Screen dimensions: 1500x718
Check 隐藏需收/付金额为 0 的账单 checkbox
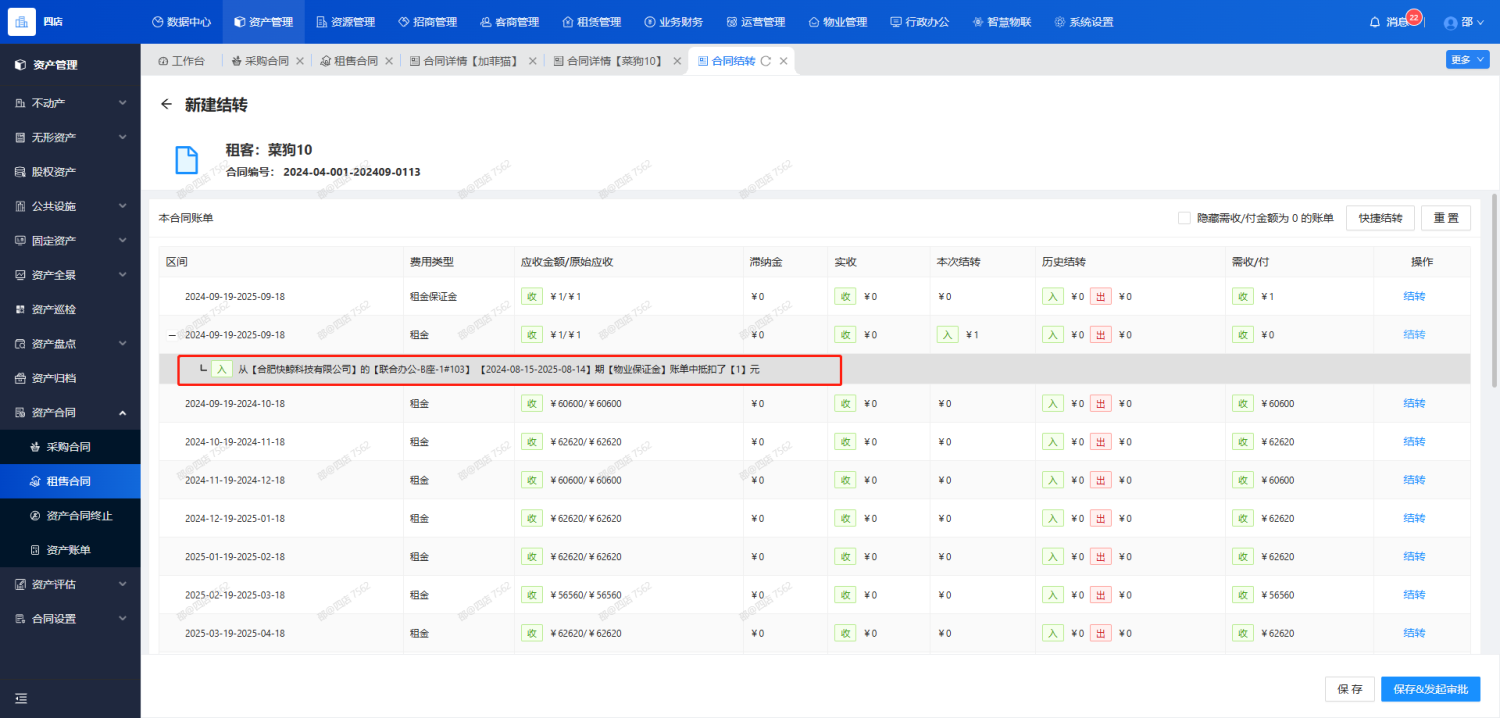tap(1184, 218)
